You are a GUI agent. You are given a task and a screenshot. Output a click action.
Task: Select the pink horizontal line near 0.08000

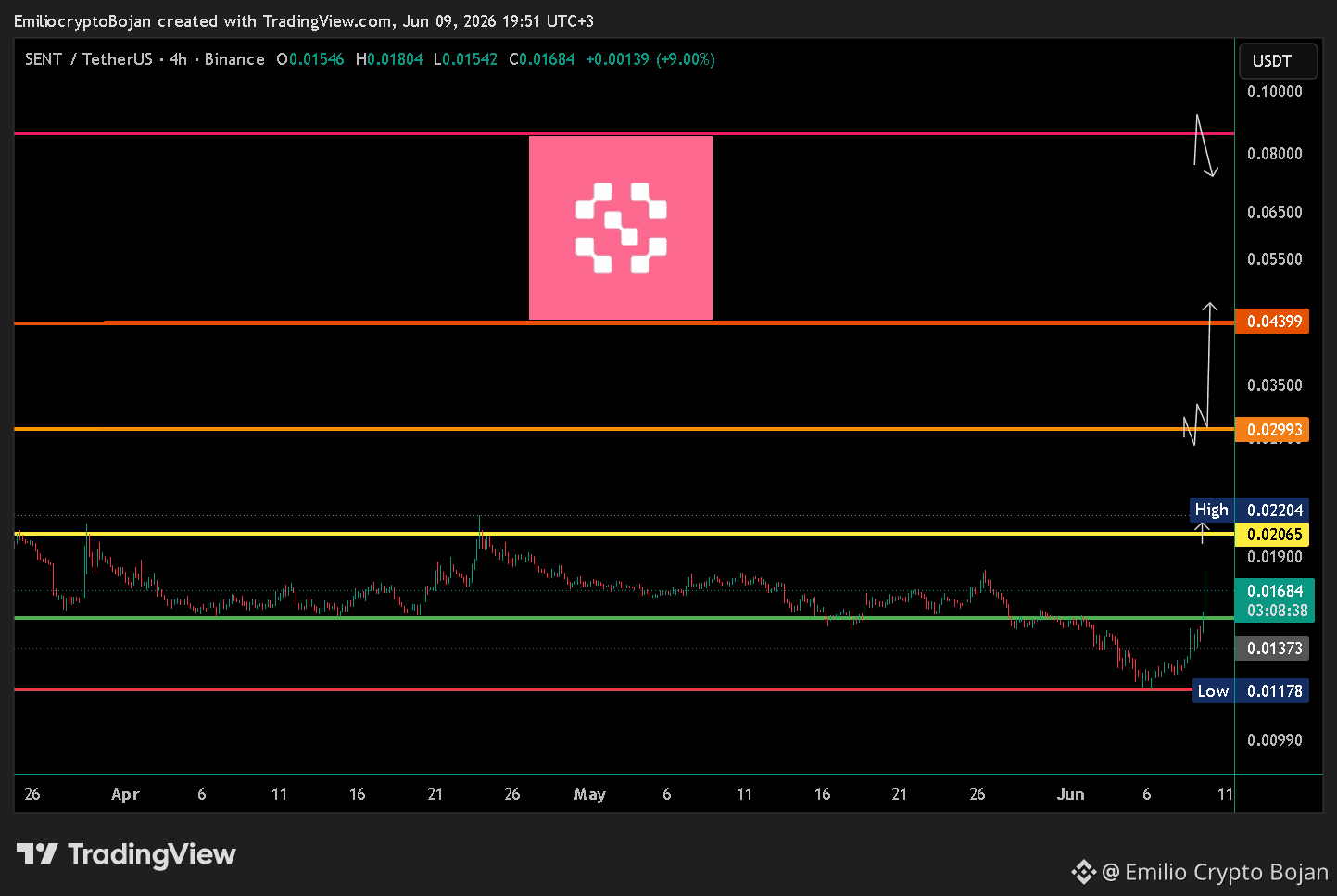[x=624, y=133]
